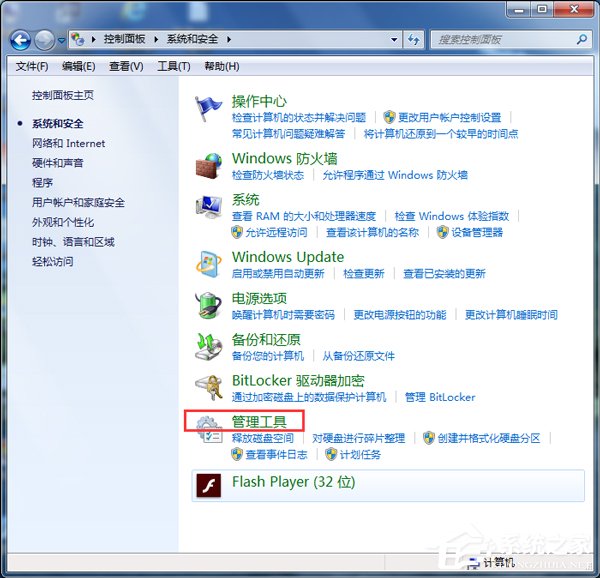Image resolution: width=600 pixels, height=578 pixels.
Task: Select 网络和 Internet in the sidebar
Action: pyautogui.click(x=68, y=143)
